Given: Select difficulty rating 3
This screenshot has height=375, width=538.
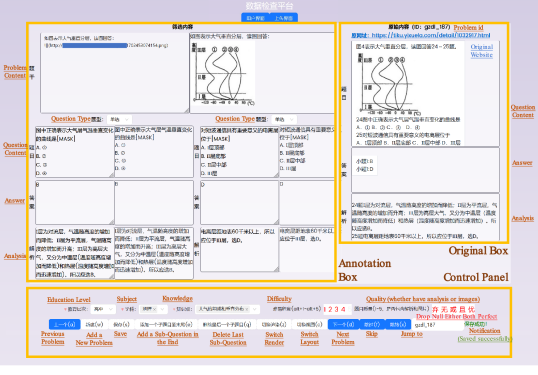Looking at the screenshot, I should (x=337, y=309).
